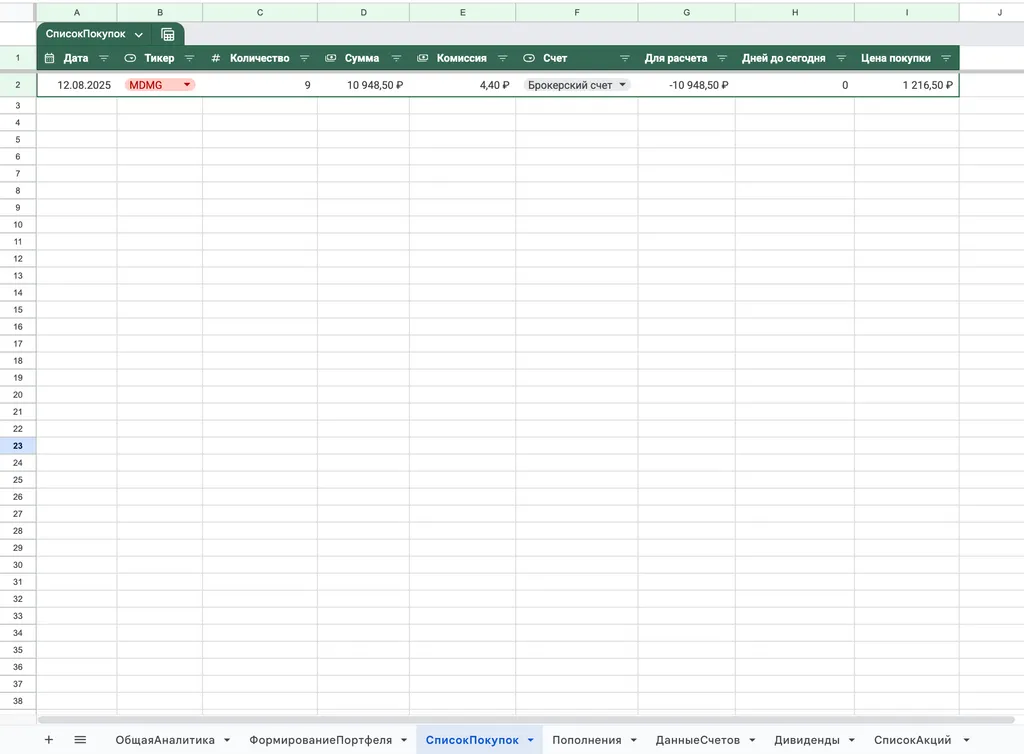Screen dimensions: 1024x754
Task: Open the ОбщаяАналитика tab options arrow
Action: (x=227, y=740)
